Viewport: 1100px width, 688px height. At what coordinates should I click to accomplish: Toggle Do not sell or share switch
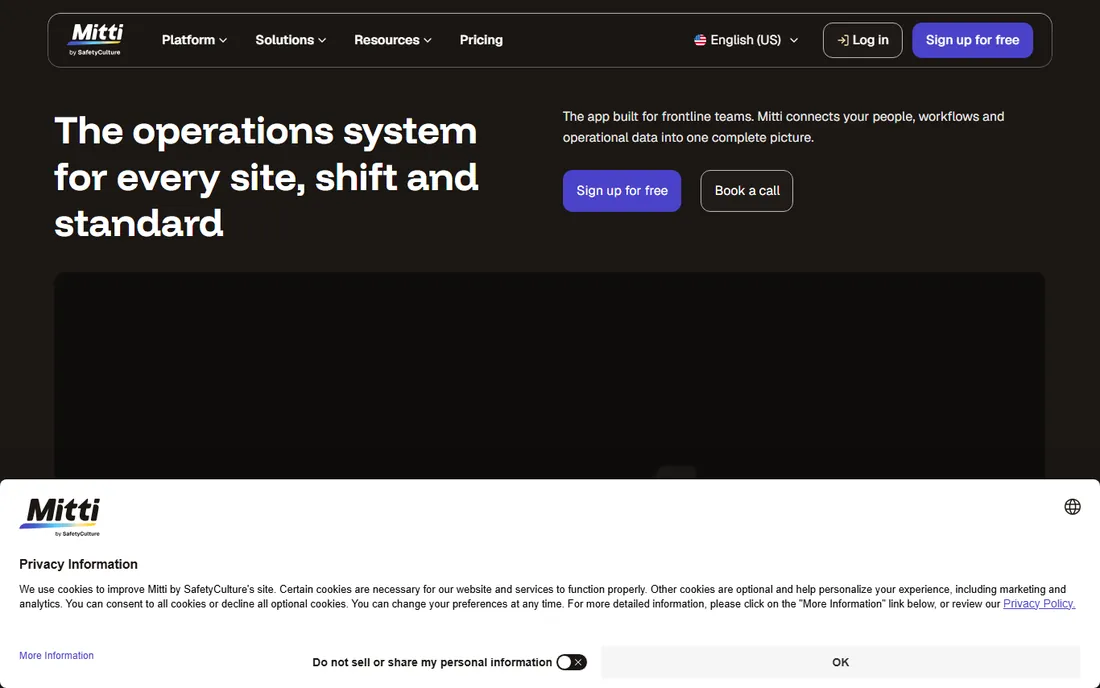point(571,662)
